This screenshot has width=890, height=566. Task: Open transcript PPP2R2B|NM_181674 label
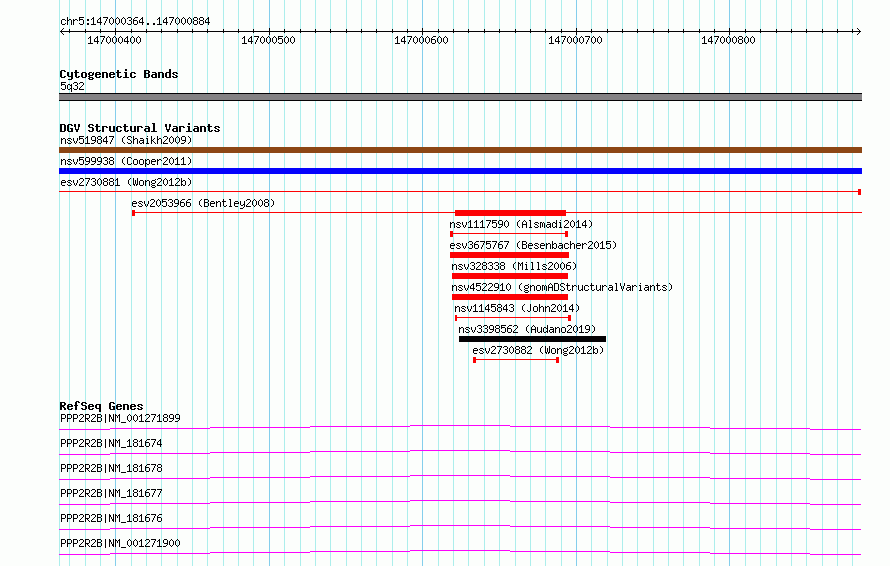[x=111, y=443]
